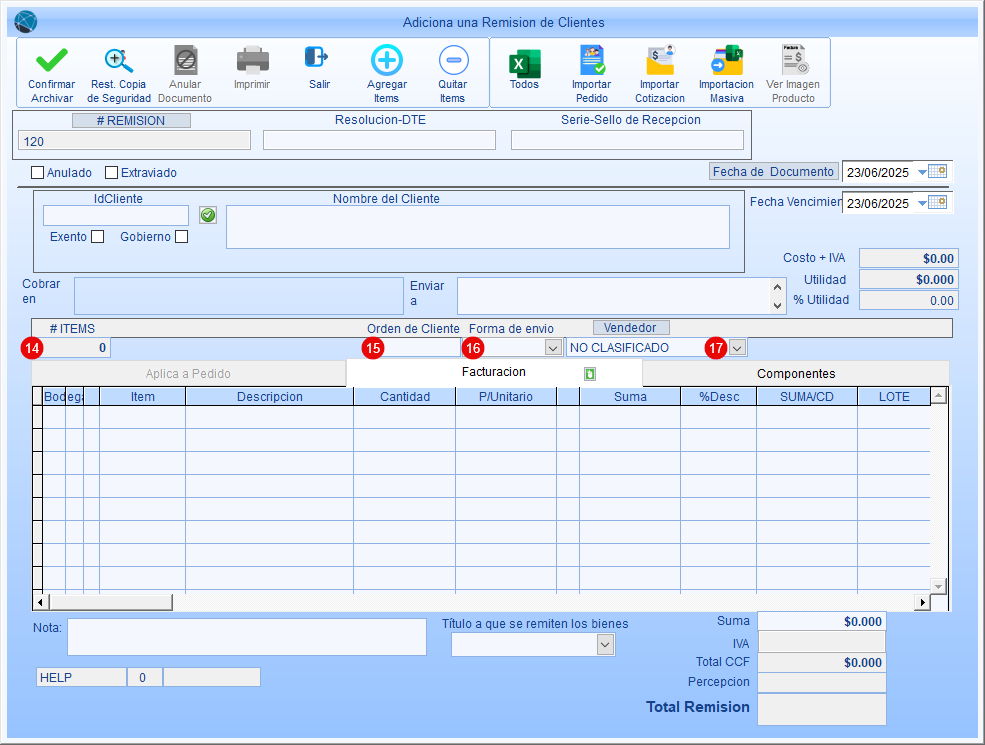Screen dimensions: 985x745
Task: Click the IdCliente input field
Action: point(116,216)
